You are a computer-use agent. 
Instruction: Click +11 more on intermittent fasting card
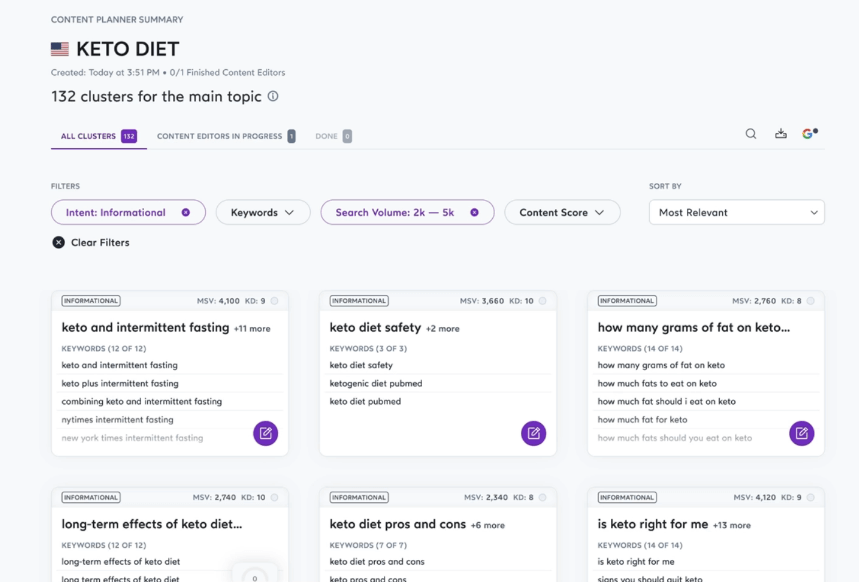[252, 329]
